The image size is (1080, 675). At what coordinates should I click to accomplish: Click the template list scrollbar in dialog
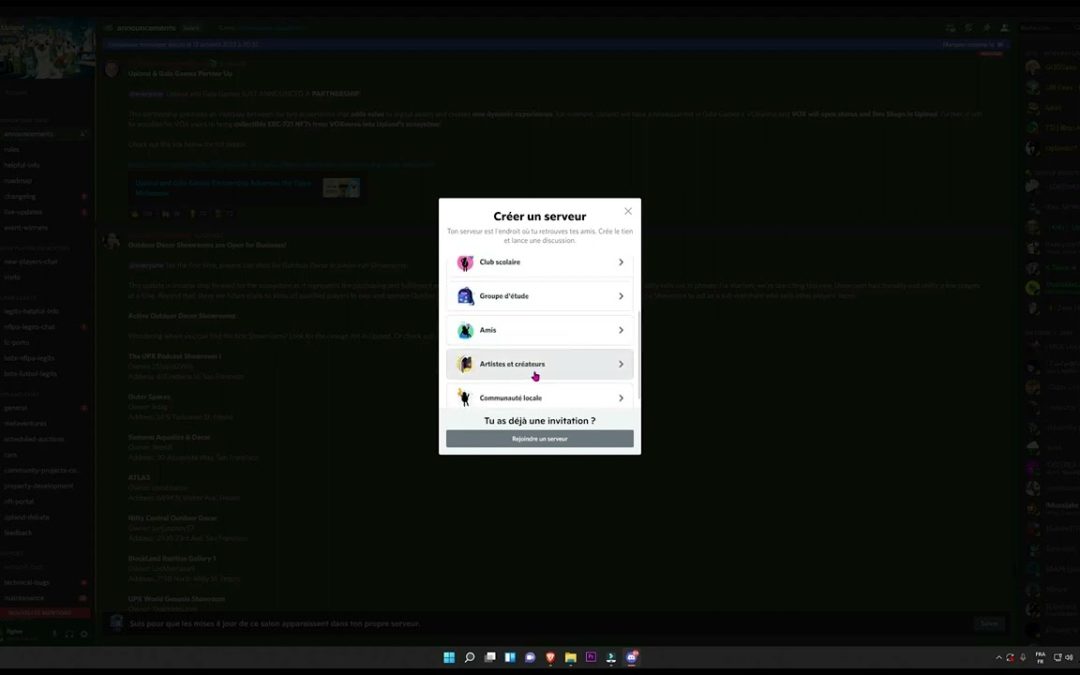click(x=638, y=355)
